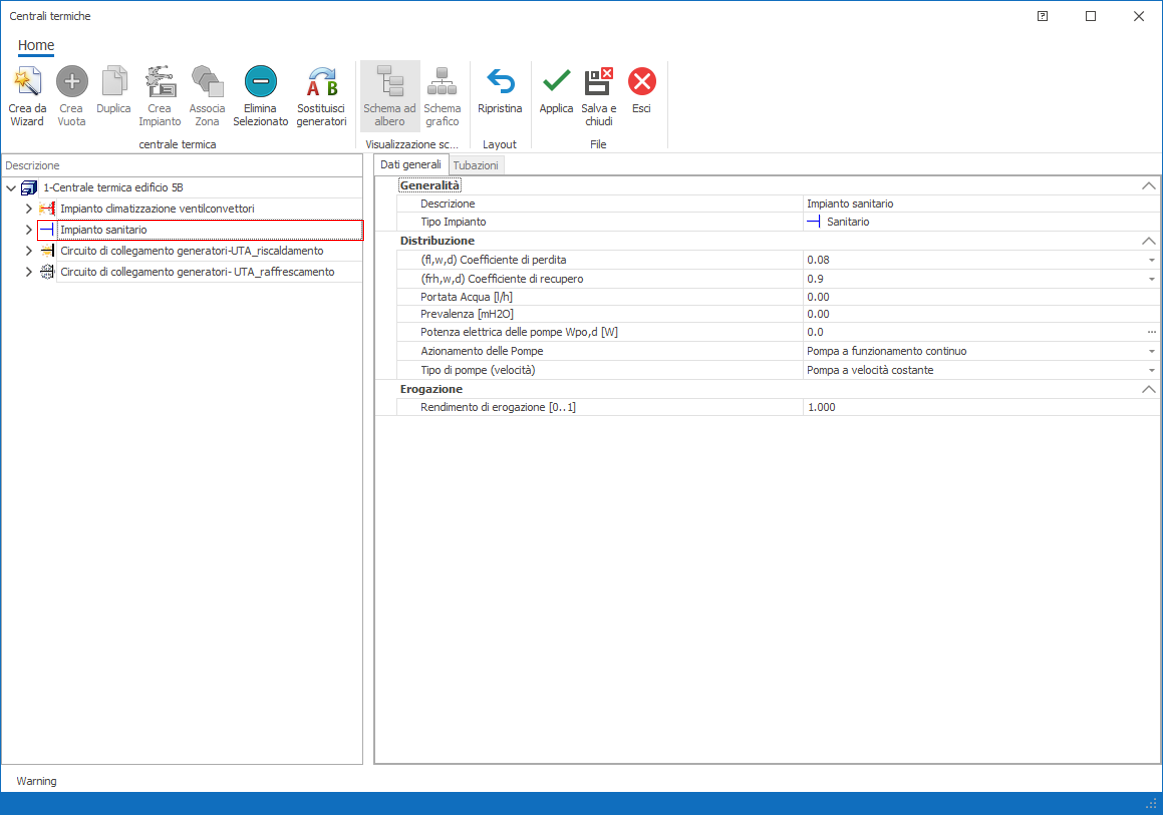1163x815 pixels.
Task: Switch to Schema grafico view
Action: click(442, 82)
